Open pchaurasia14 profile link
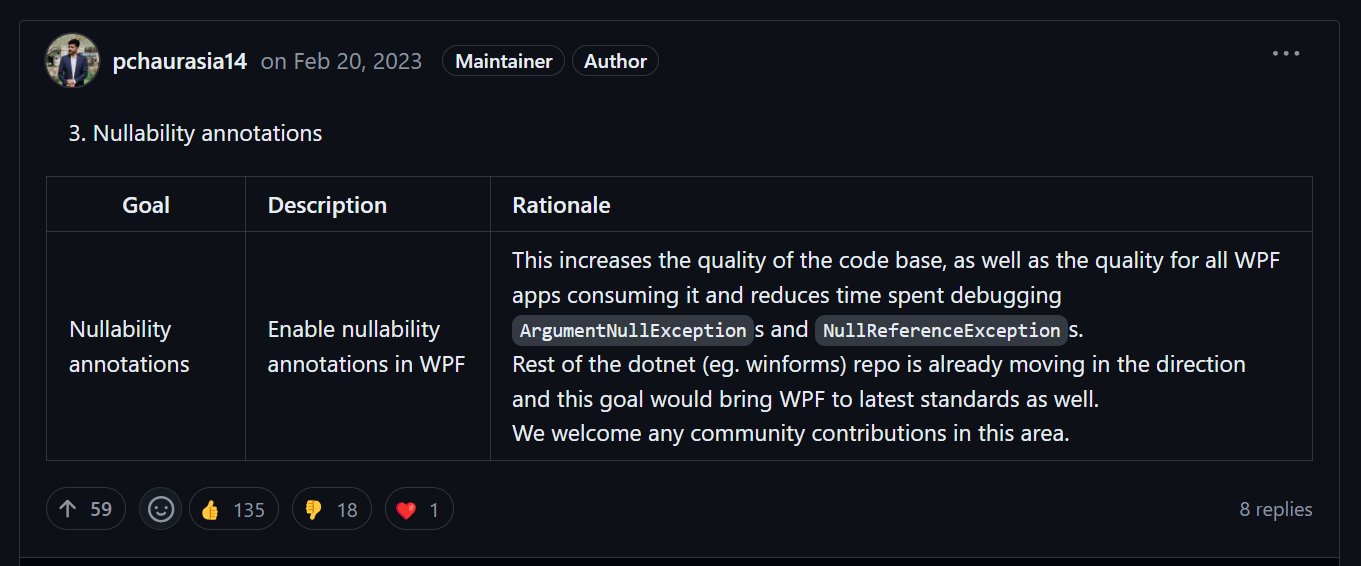 click(180, 61)
